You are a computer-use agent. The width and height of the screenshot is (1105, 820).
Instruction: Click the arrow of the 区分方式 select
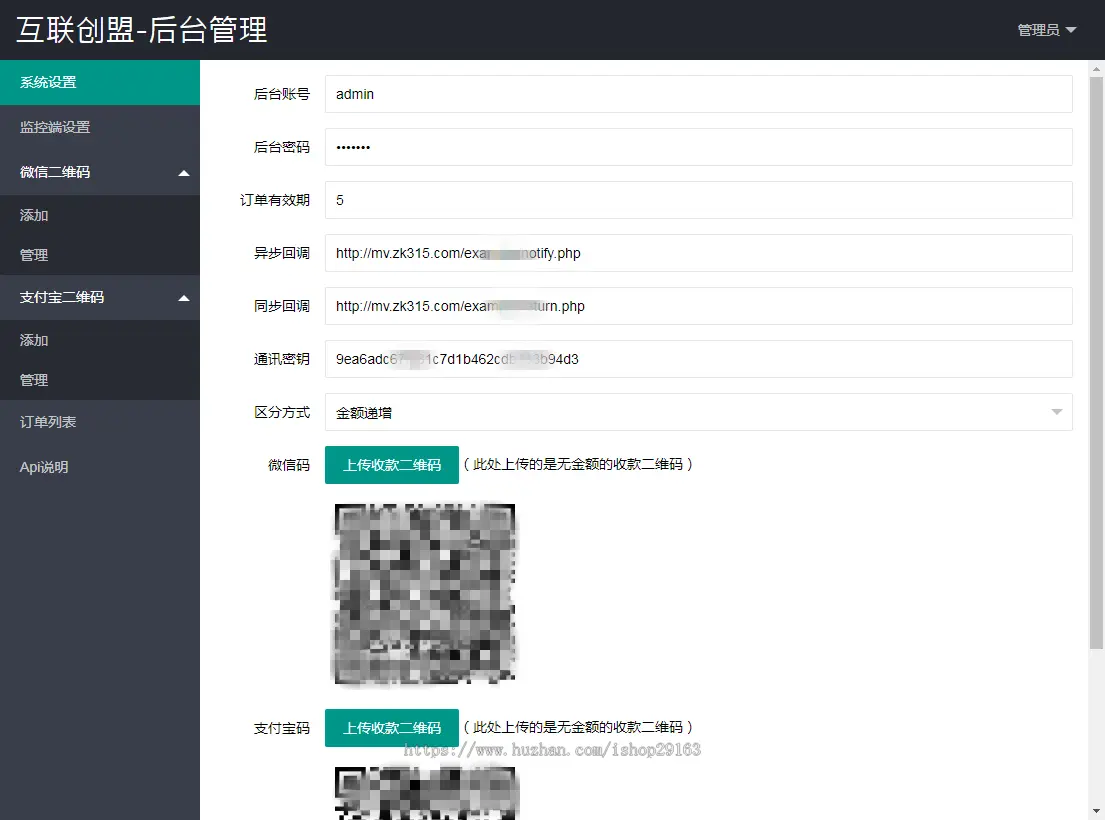click(x=1056, y=412)
